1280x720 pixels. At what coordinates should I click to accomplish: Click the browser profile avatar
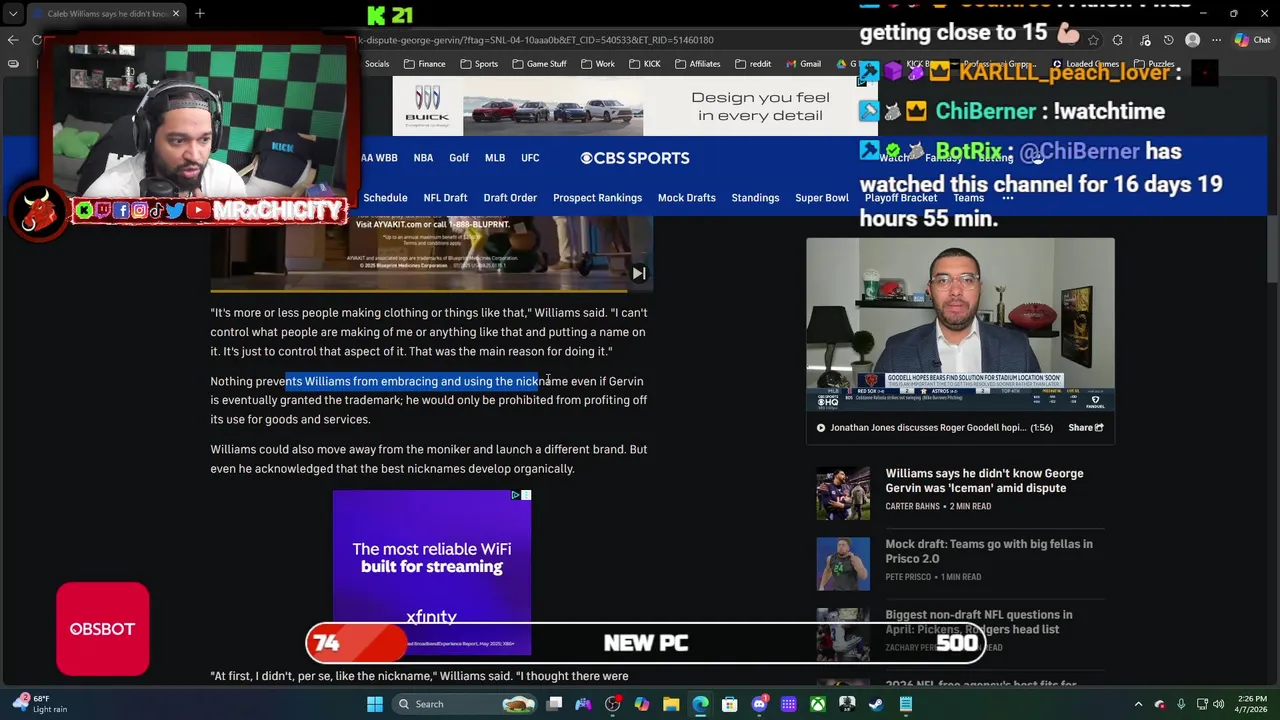(1192, 40)
